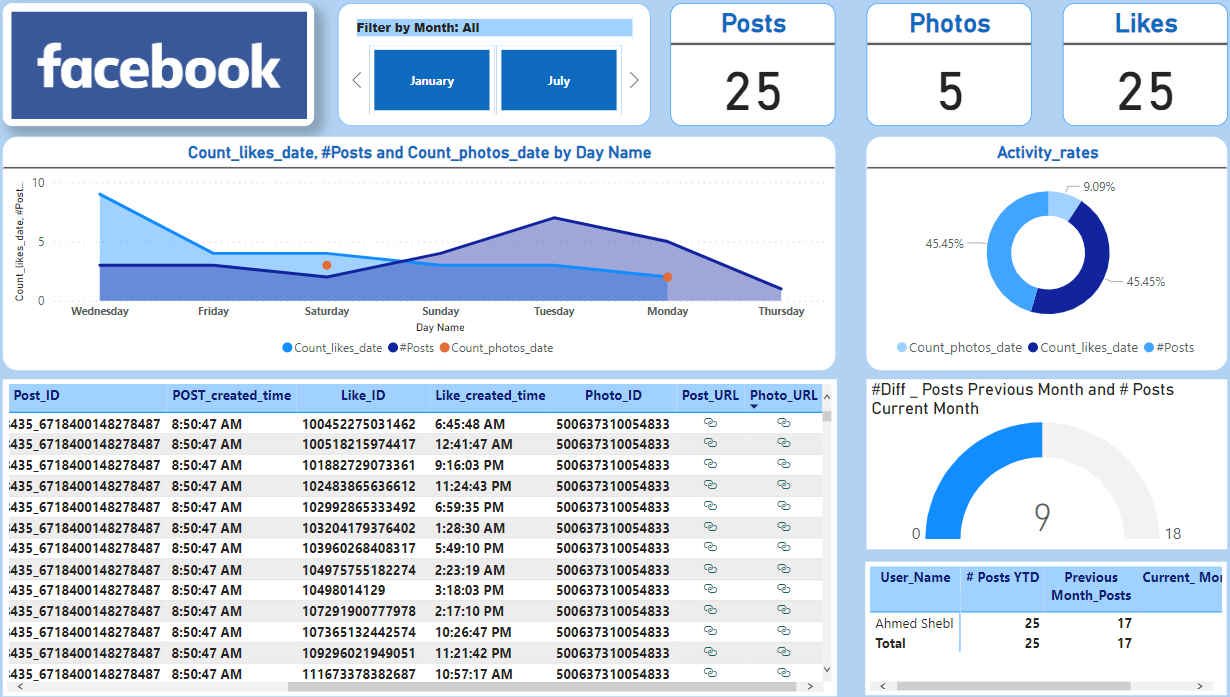Click the left chevron in month slicer
This screenshot has height=697, width=1230.
[x=354, y=81]
